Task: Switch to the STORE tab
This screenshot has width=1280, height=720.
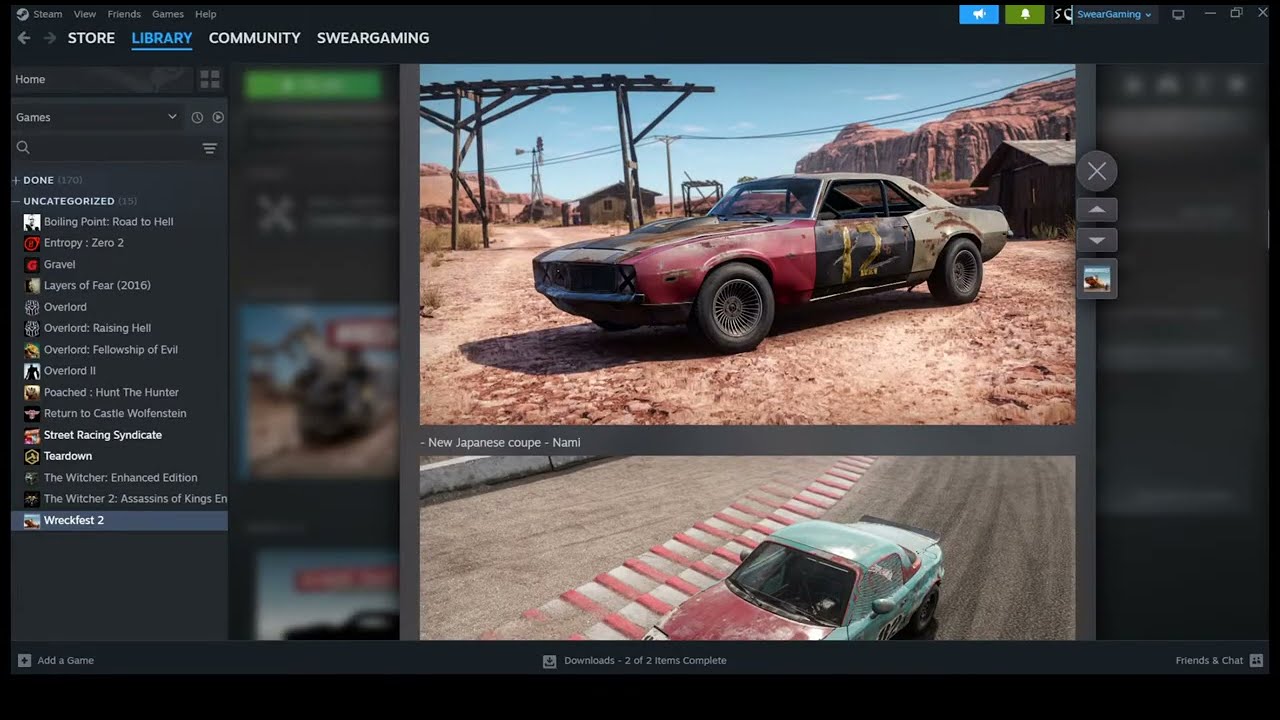Action: pos(91,38)
